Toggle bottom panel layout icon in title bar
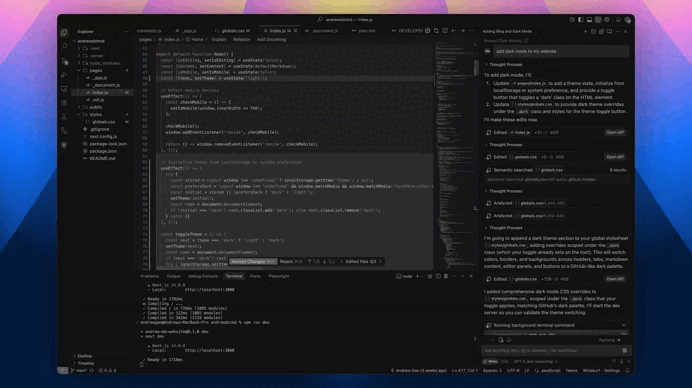692x388 pixels. tap(589, 20)
